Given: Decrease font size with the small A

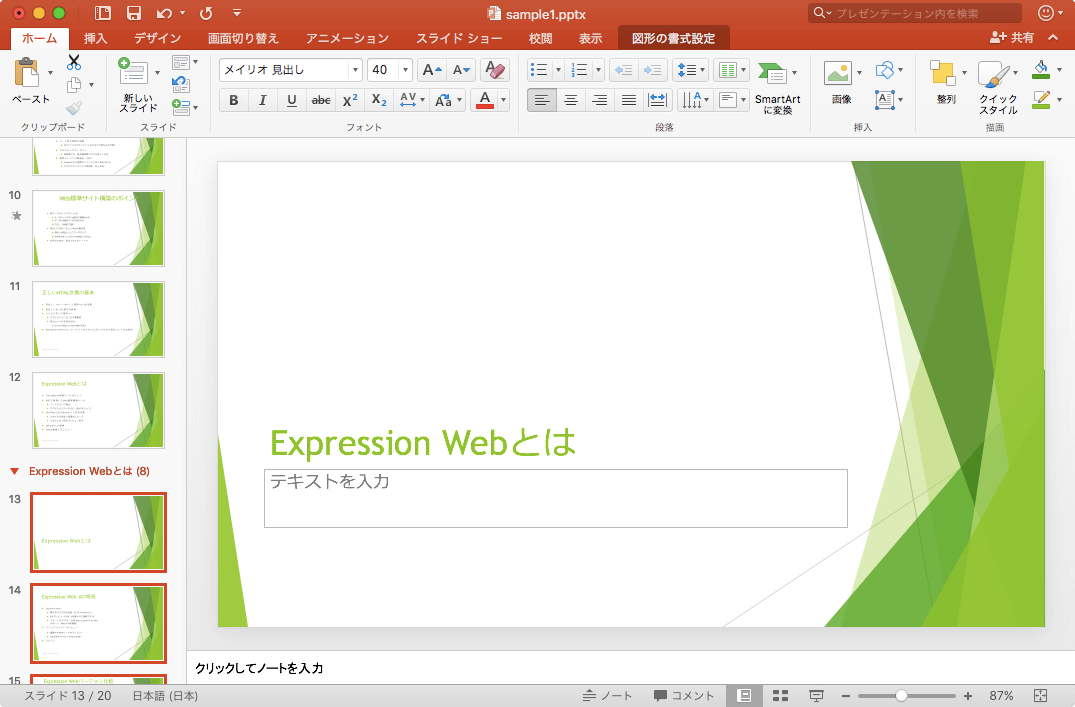Looking at the screenshot, I should (461, 70).
